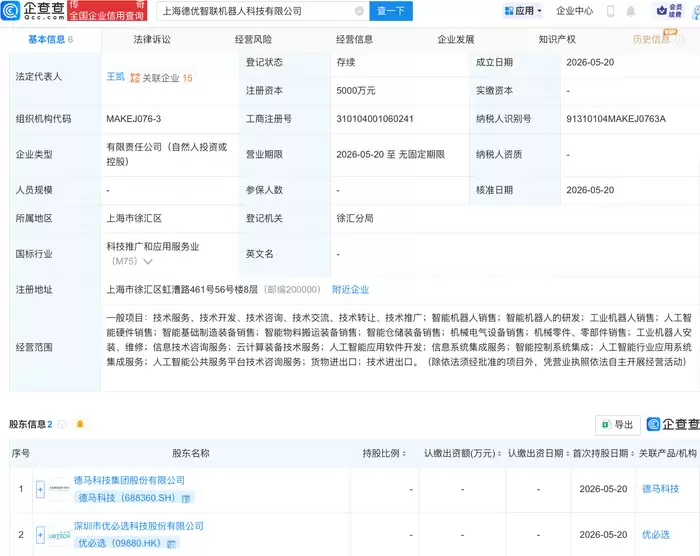Image resolution: width=700 pixels, height=556 pixels.
Task: Switch to the 经营风险 tab
Action: click(x=253, y=40)
